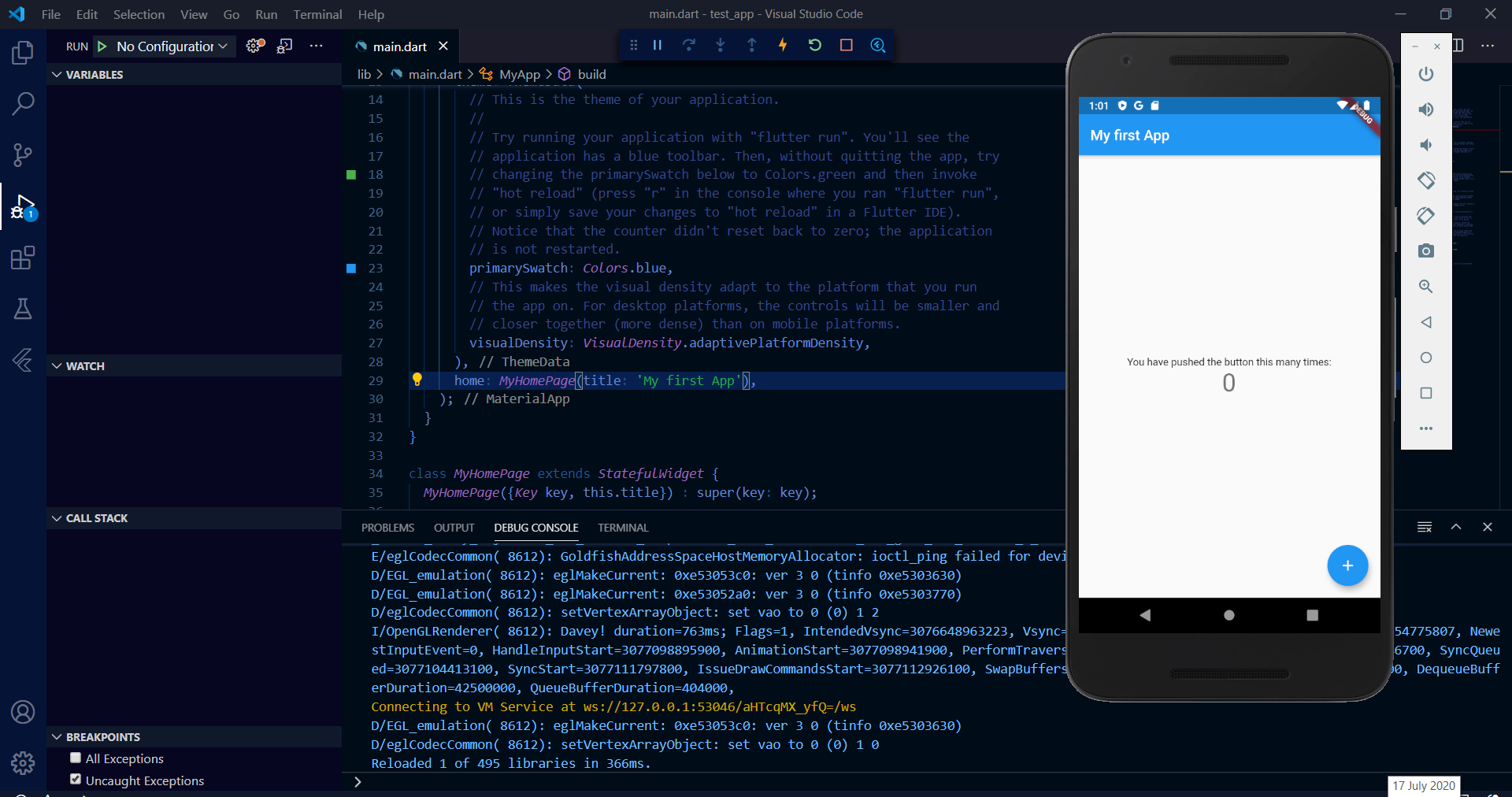Check the All Exceptions breakpoint option

tap(76, 758)
